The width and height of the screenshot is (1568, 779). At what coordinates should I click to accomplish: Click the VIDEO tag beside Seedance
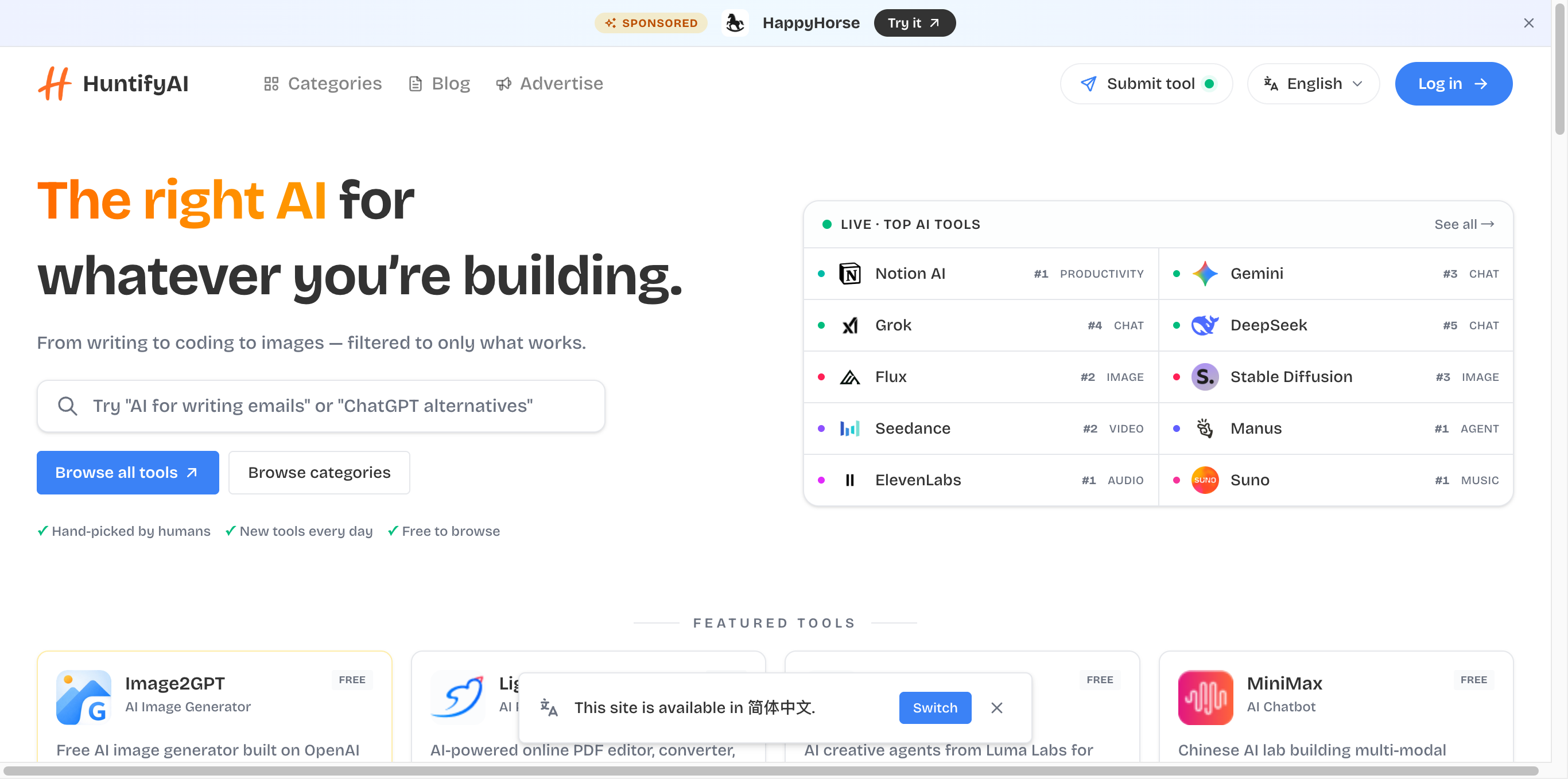pyautogui.click(x=1126, y=429)
